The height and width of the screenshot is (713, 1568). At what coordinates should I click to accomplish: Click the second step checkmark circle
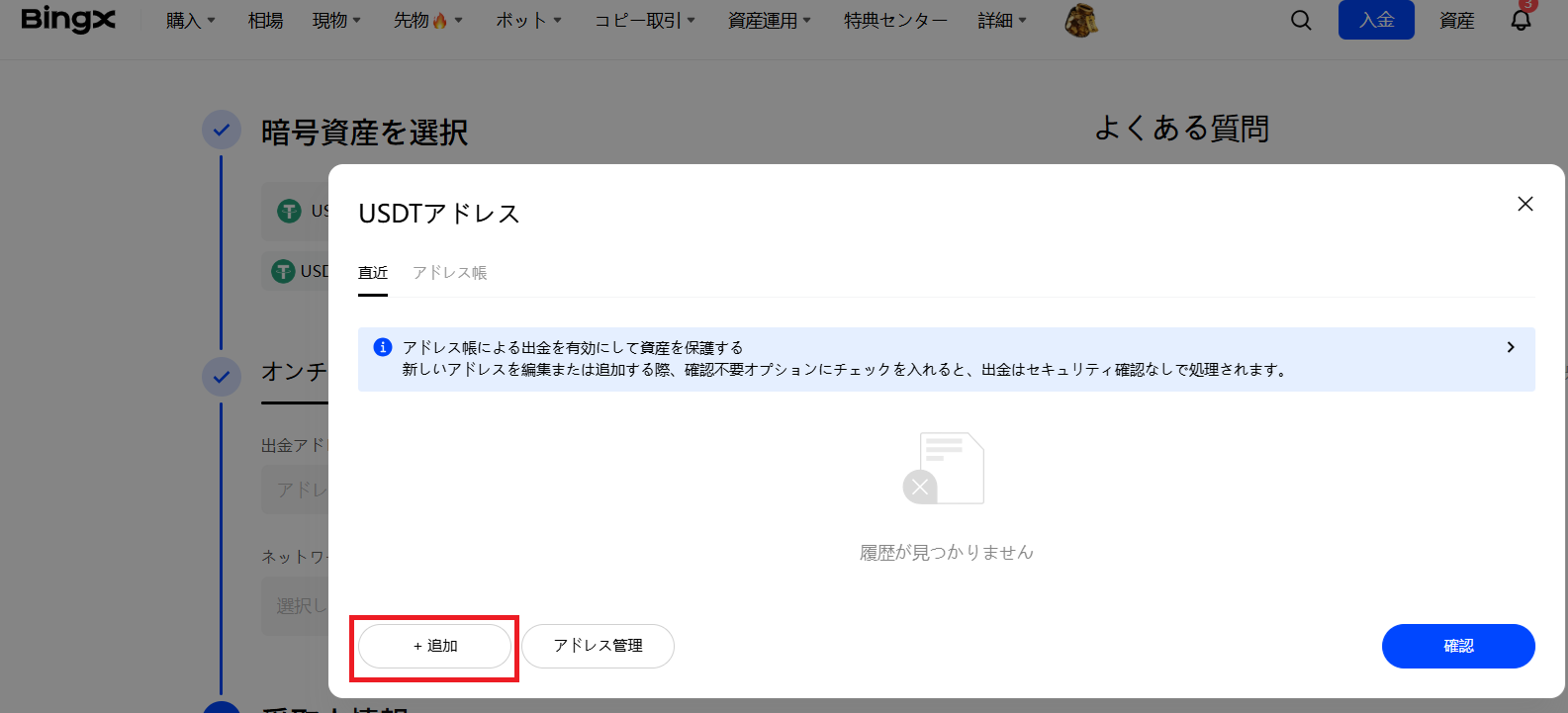click(222, 377)
